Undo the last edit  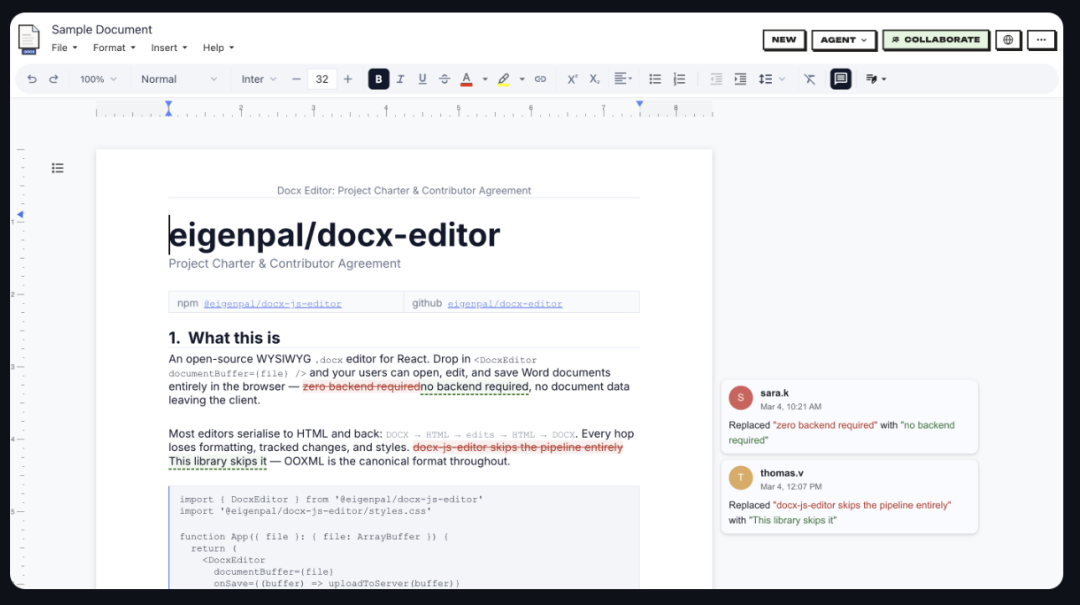tap(32, 79)
